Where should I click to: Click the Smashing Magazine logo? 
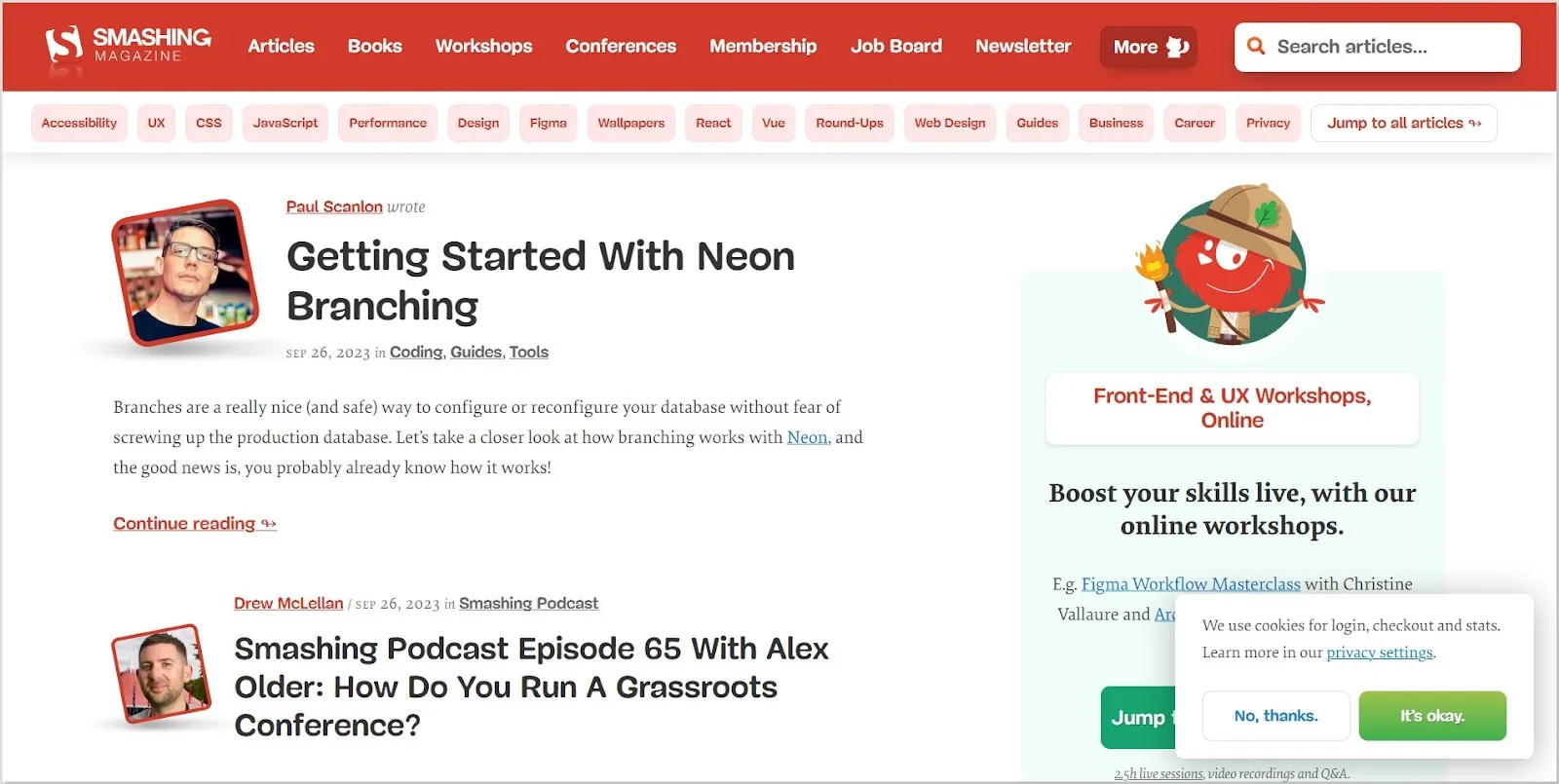point(128,46)
